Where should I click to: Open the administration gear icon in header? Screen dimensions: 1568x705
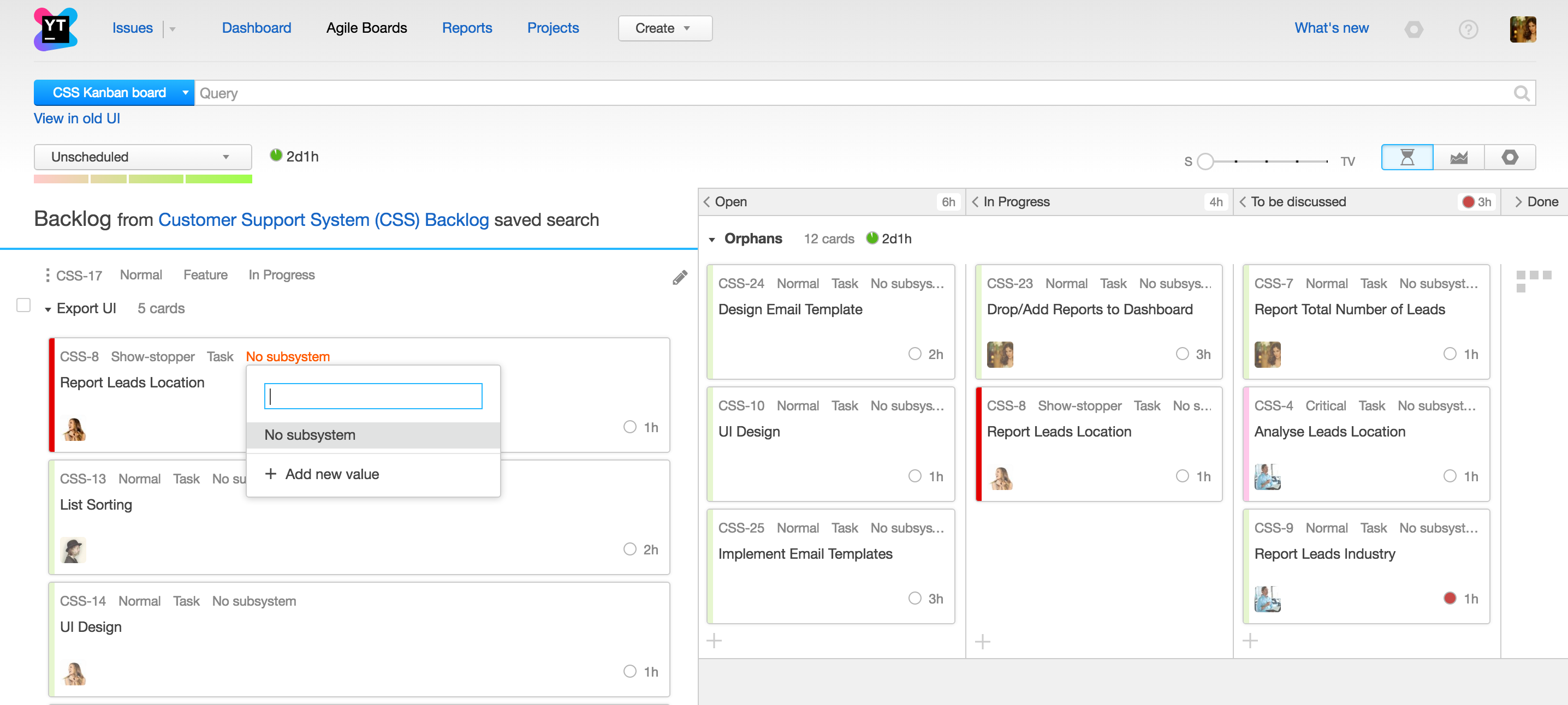click(1413, 28)
